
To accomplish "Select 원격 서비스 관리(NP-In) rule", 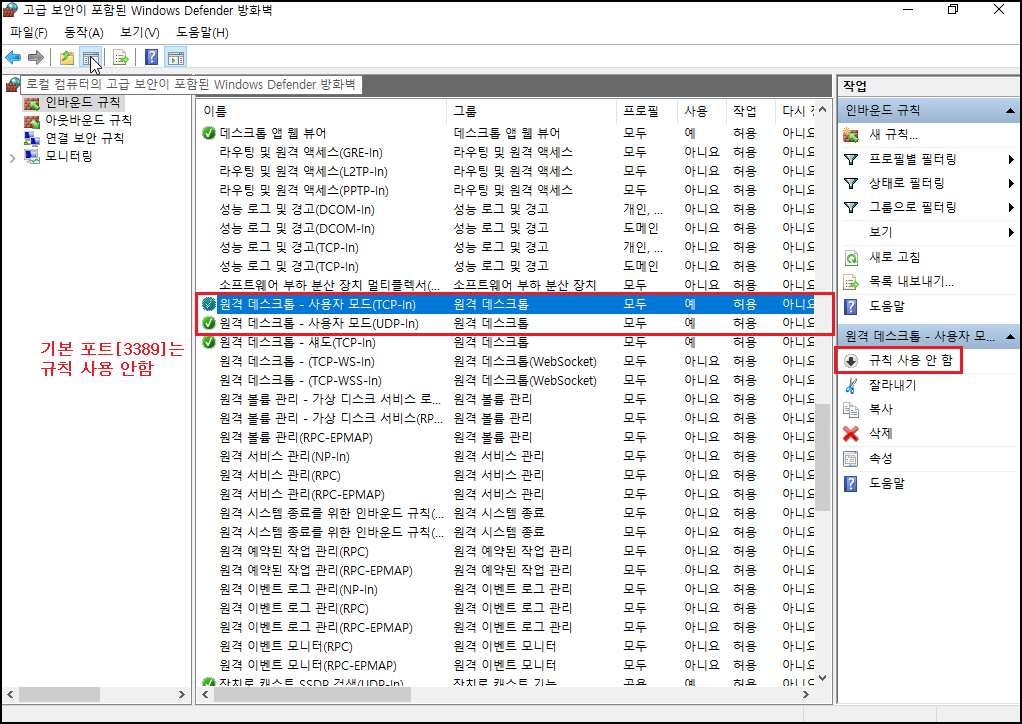I will [507, 456].
